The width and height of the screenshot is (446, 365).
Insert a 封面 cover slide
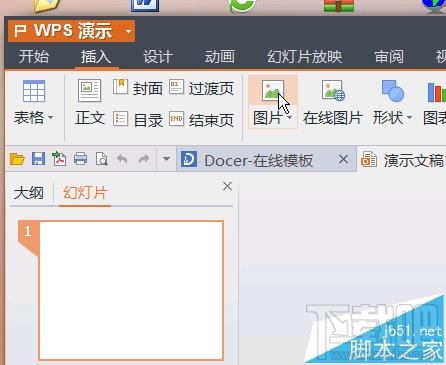(138, 88)
